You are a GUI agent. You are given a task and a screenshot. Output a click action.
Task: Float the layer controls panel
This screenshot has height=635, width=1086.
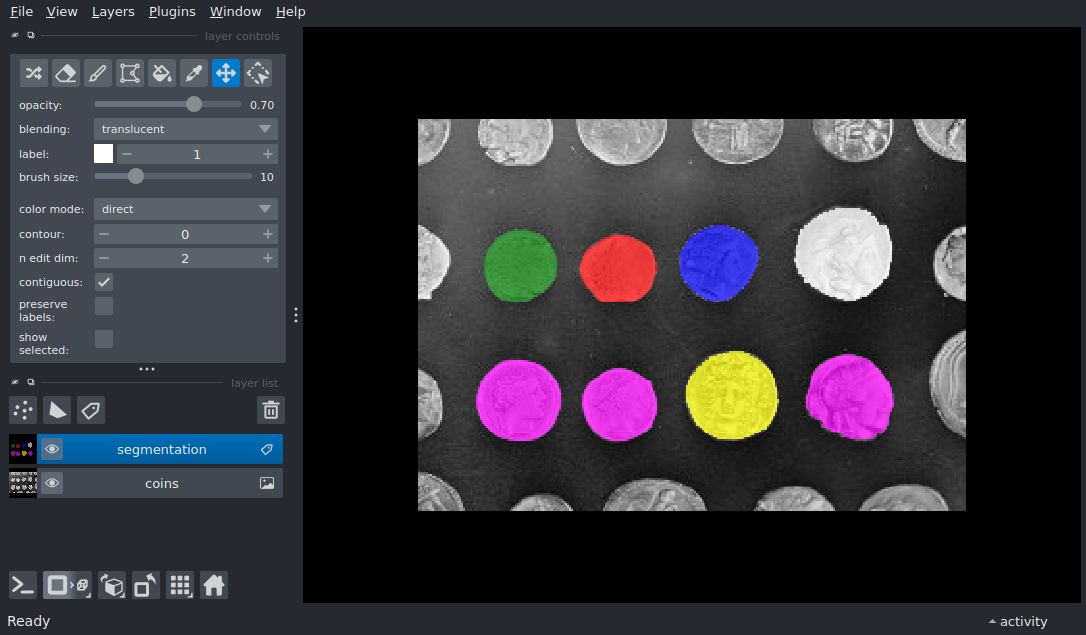click(30, 35)
